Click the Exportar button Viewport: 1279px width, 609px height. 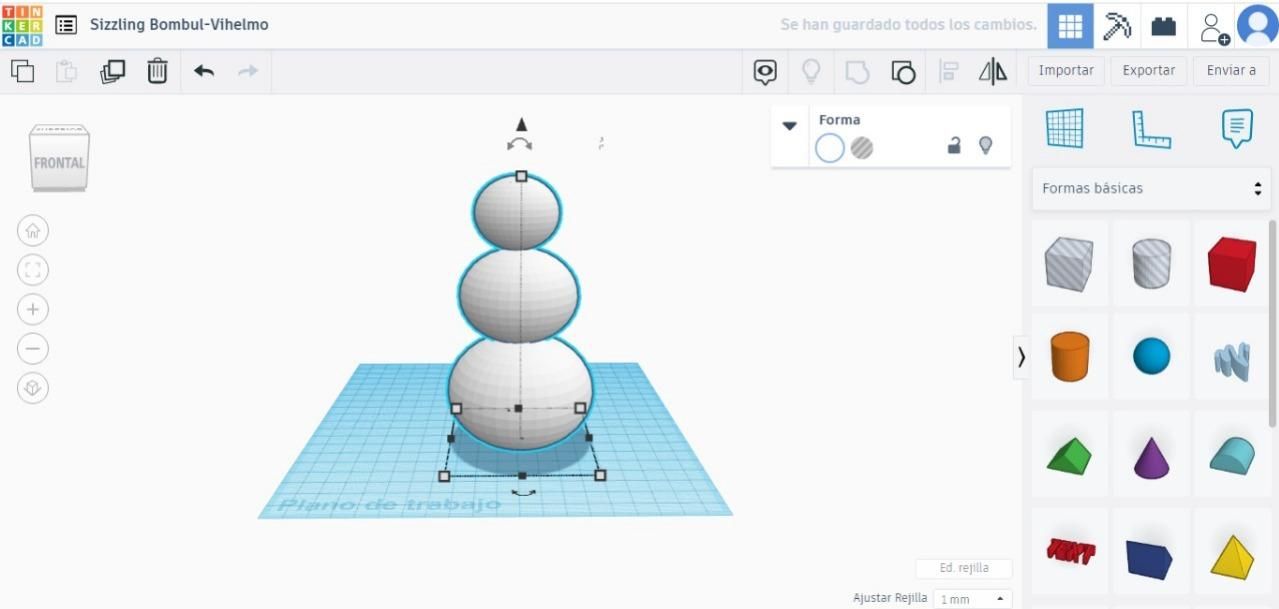coord(1148,70)
